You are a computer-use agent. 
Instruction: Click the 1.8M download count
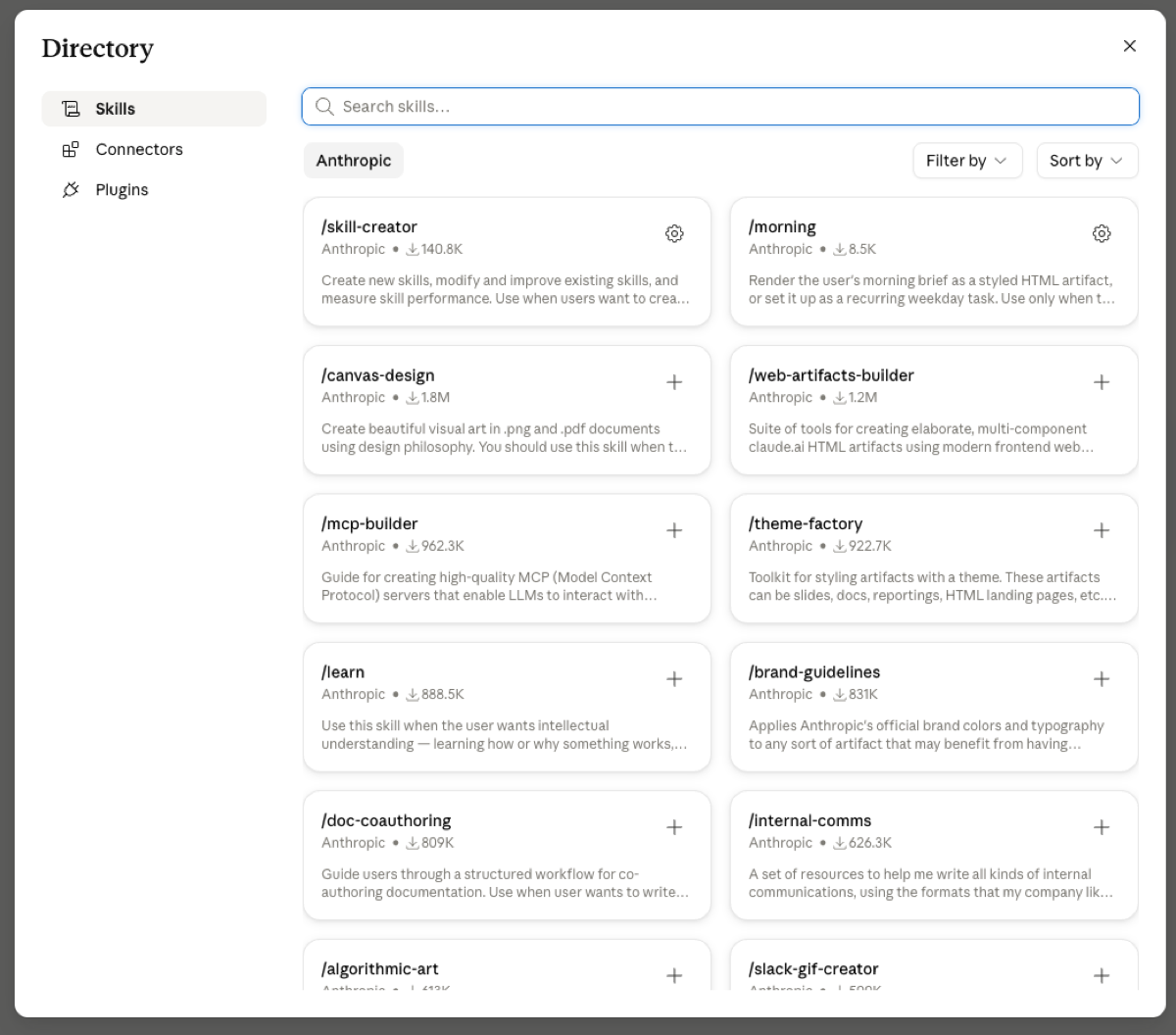(428, 398)
